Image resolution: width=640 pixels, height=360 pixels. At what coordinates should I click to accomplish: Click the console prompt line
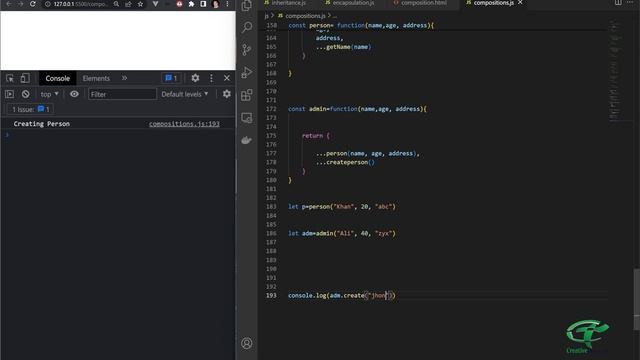pos(118,135)
